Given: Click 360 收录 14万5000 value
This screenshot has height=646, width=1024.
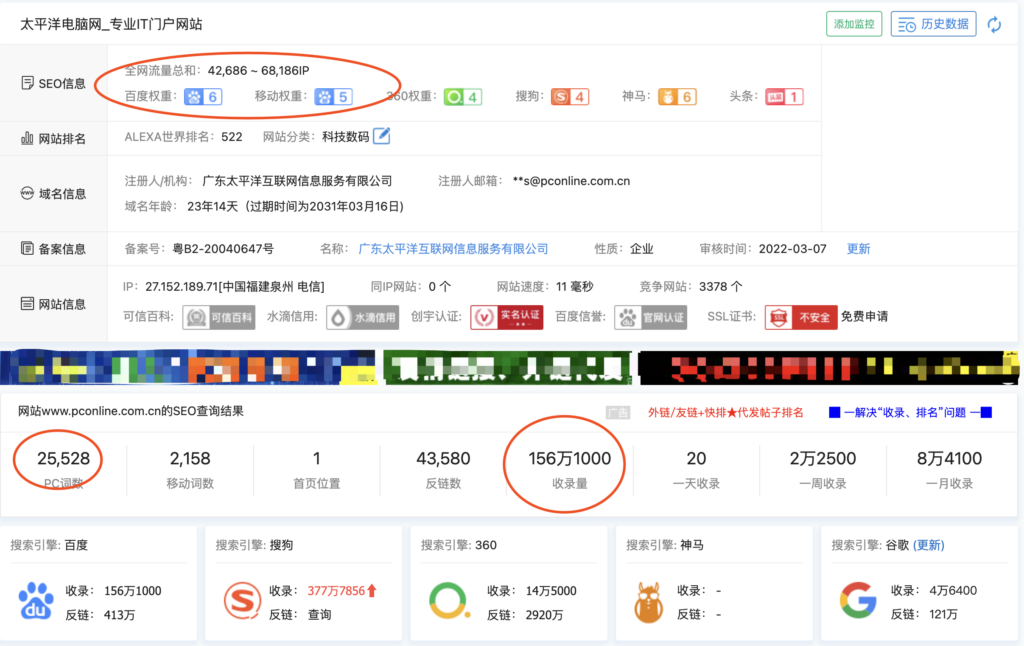Looking at the screenshot, I should pos(551,590).
